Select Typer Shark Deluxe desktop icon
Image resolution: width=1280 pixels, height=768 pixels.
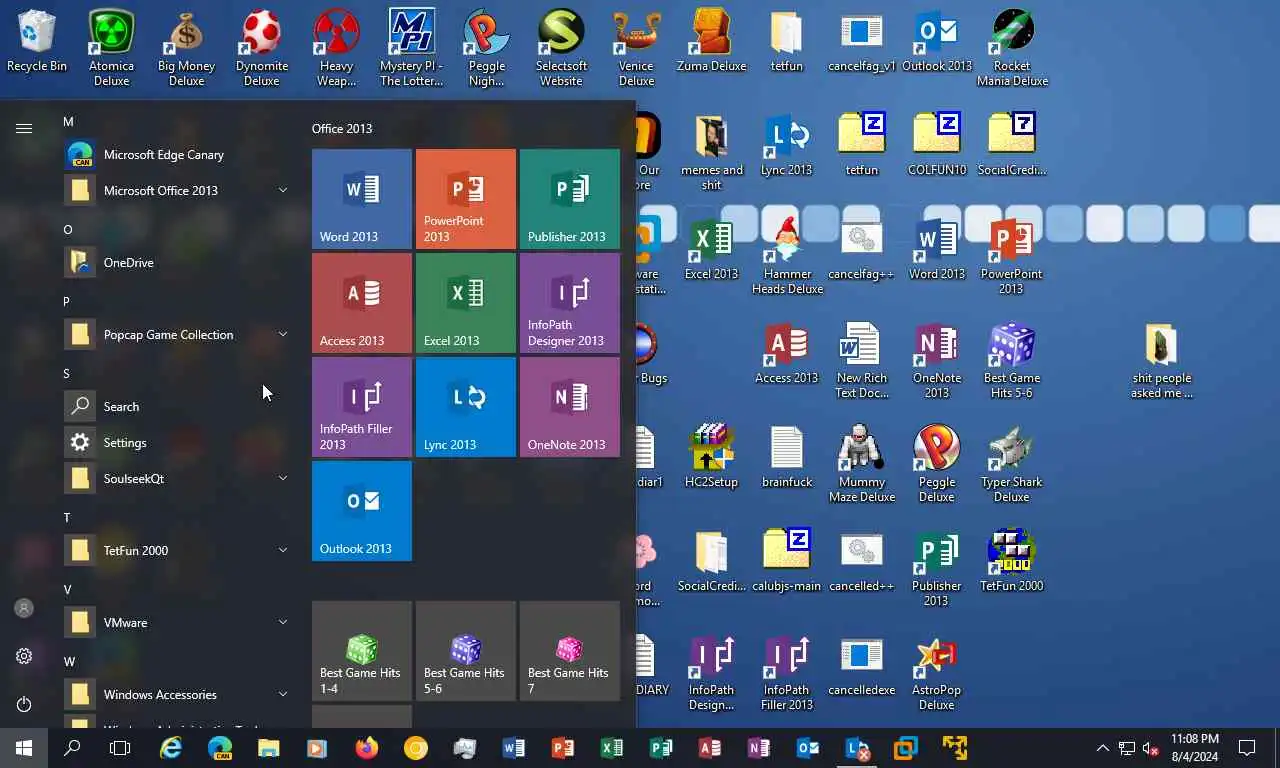[x=1012, y=464]
